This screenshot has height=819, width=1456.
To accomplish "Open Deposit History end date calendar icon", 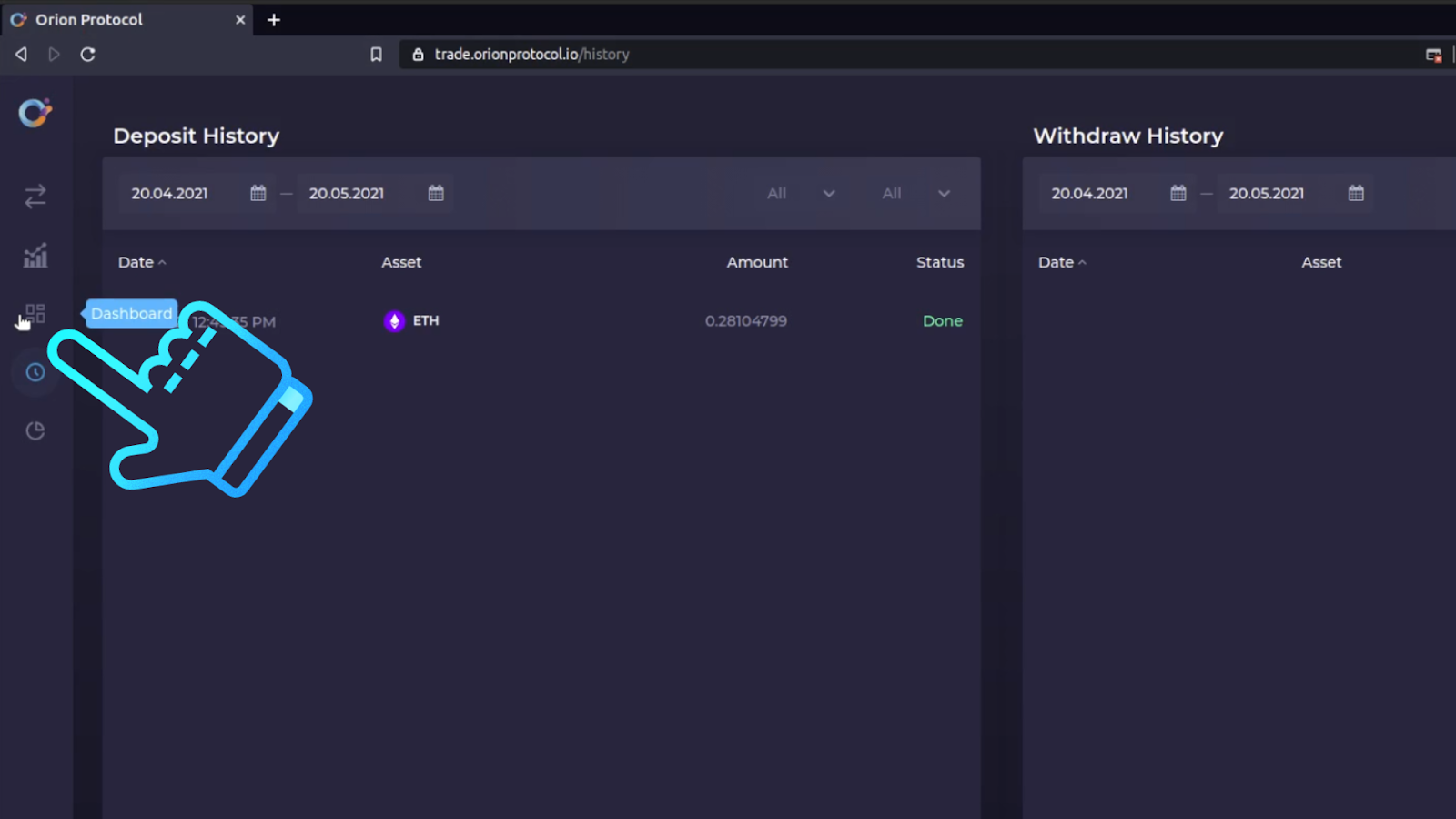I will (x=436, y=193).
